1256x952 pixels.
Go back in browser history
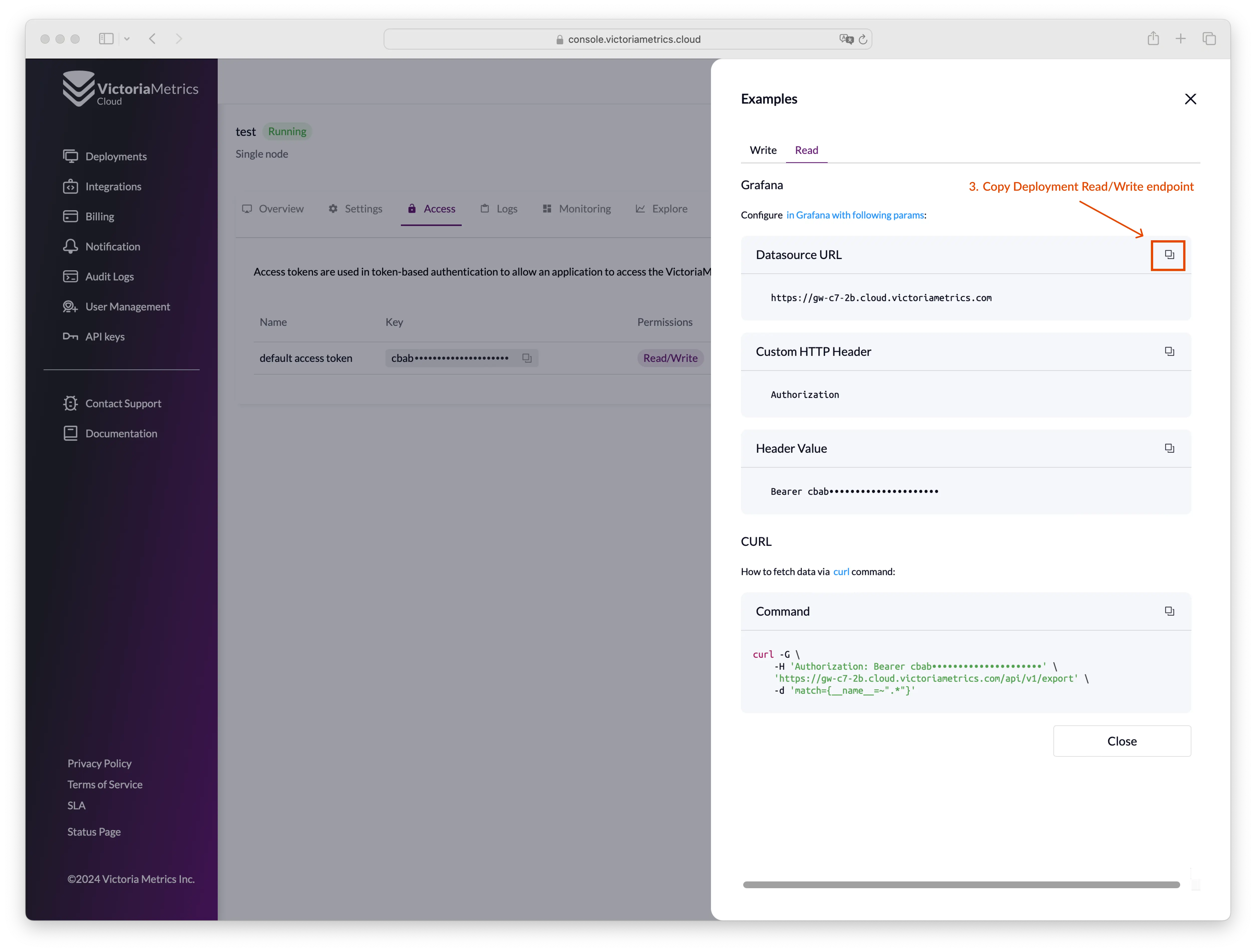click(152, 39)
